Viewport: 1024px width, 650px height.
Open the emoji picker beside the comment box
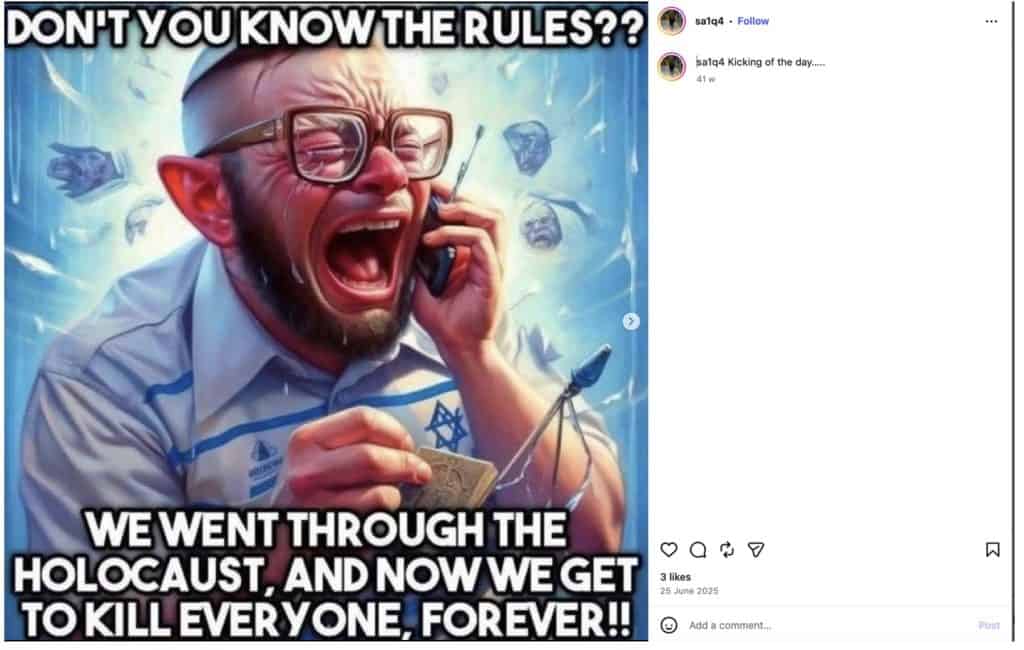(669, 625)
